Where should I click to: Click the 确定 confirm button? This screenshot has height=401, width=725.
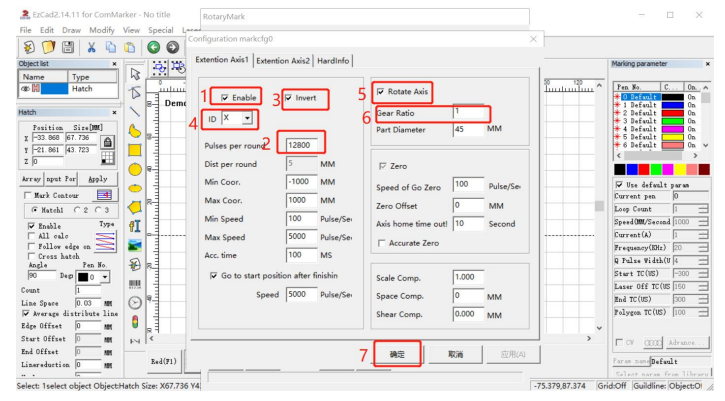point(397,354)
